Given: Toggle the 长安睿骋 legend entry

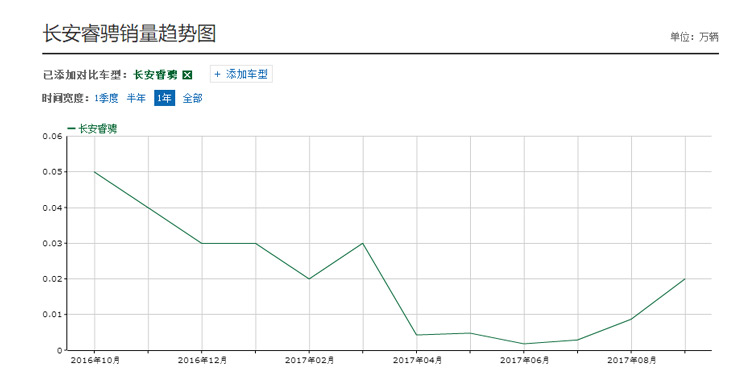Looking at the screenshot, I should click(93, 129).
